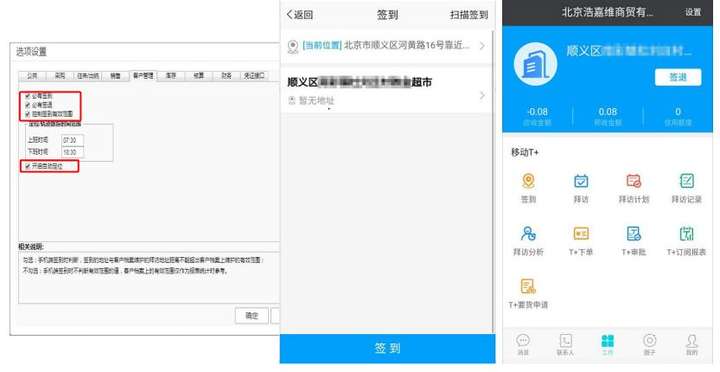Tap the -0.08 balance figure
720x372 pixels.
[537, 112]
